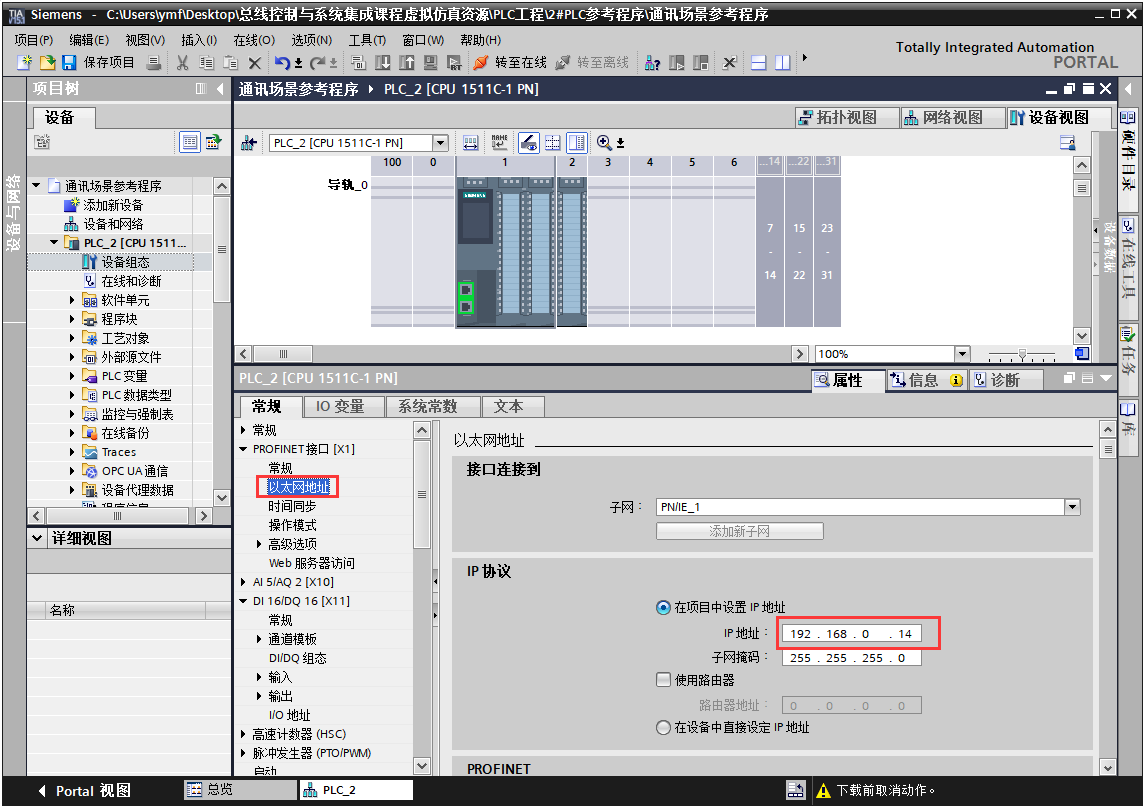
Task: Click the upload from device icon
Action: coord(407,63)
